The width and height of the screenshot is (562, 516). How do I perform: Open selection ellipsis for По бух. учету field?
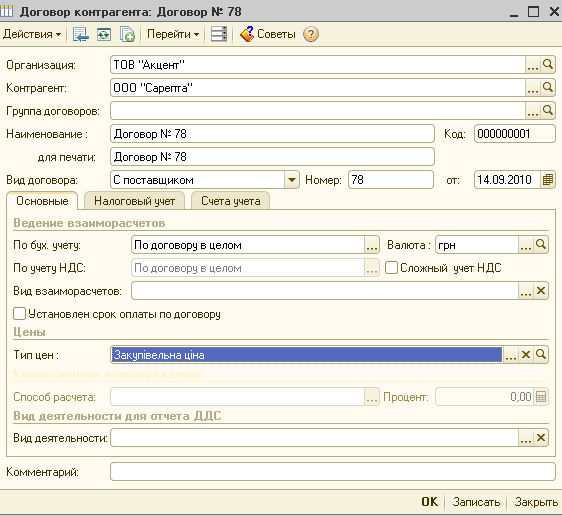point(372,245)
